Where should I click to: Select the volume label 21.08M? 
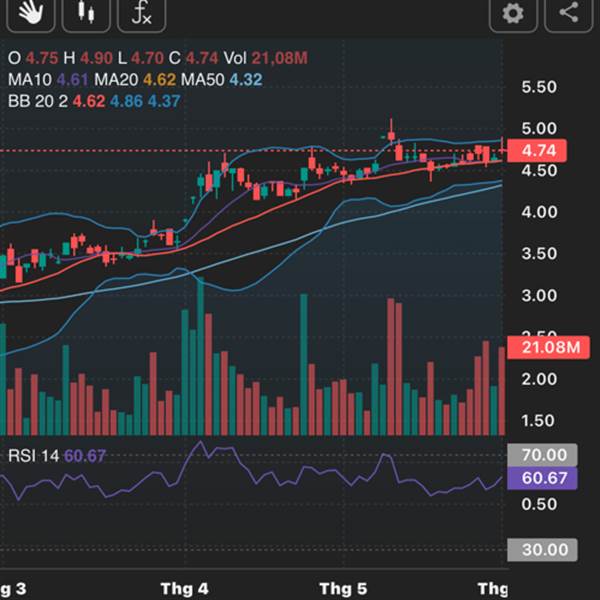click(x=548, y=347)
